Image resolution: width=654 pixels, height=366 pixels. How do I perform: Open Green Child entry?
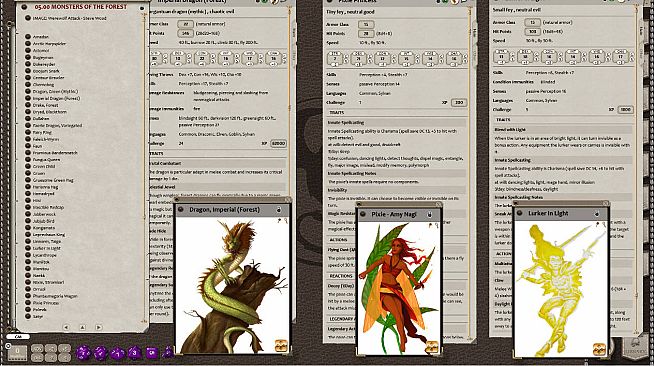point(44,166)
